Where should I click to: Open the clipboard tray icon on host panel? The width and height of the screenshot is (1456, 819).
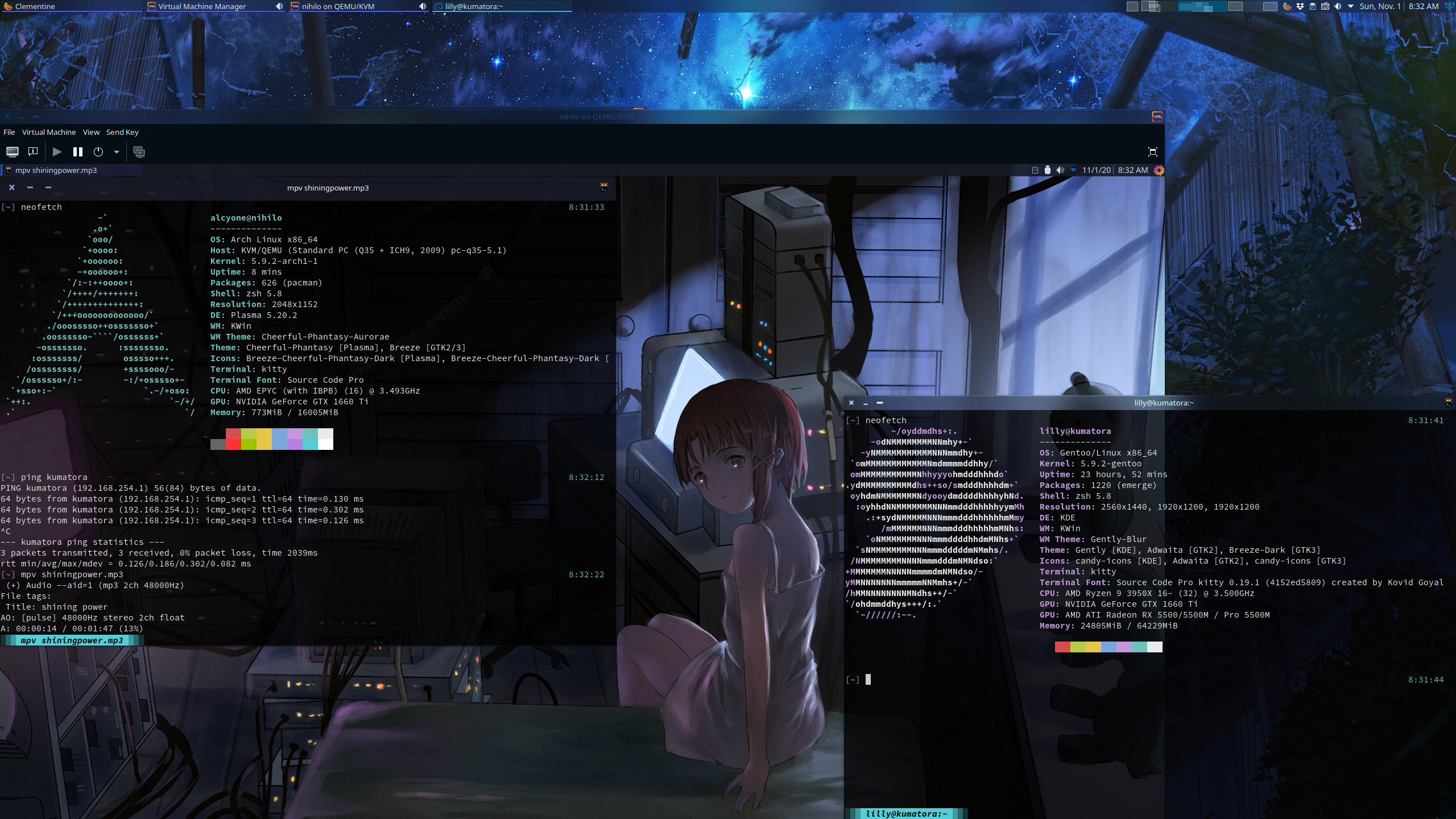click(1313, 6)
